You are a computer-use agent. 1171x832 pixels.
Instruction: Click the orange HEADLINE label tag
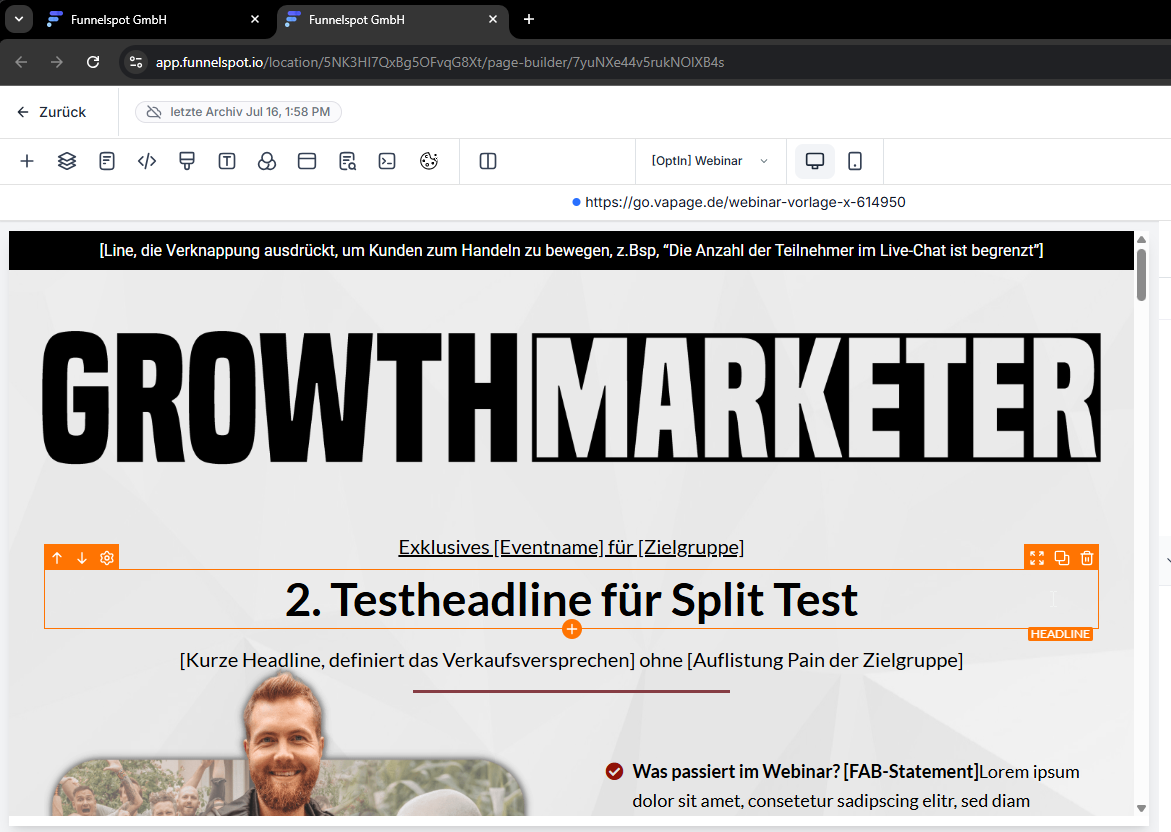click(x=1060, y=634)
